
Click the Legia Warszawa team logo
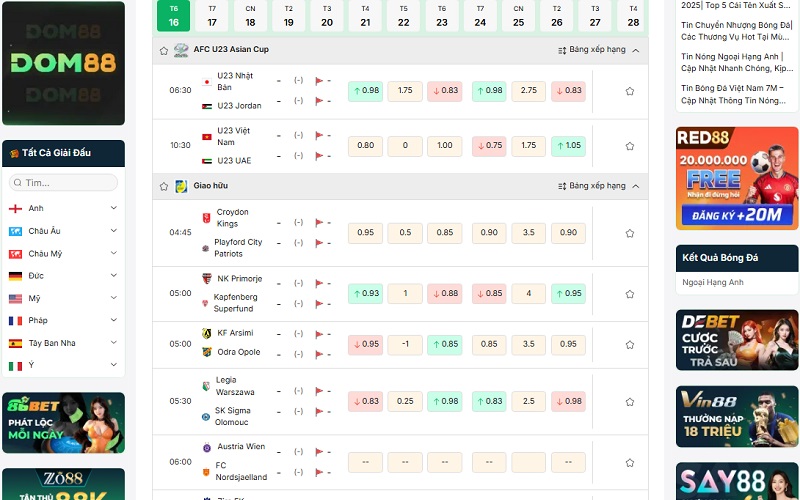(207, 386)
